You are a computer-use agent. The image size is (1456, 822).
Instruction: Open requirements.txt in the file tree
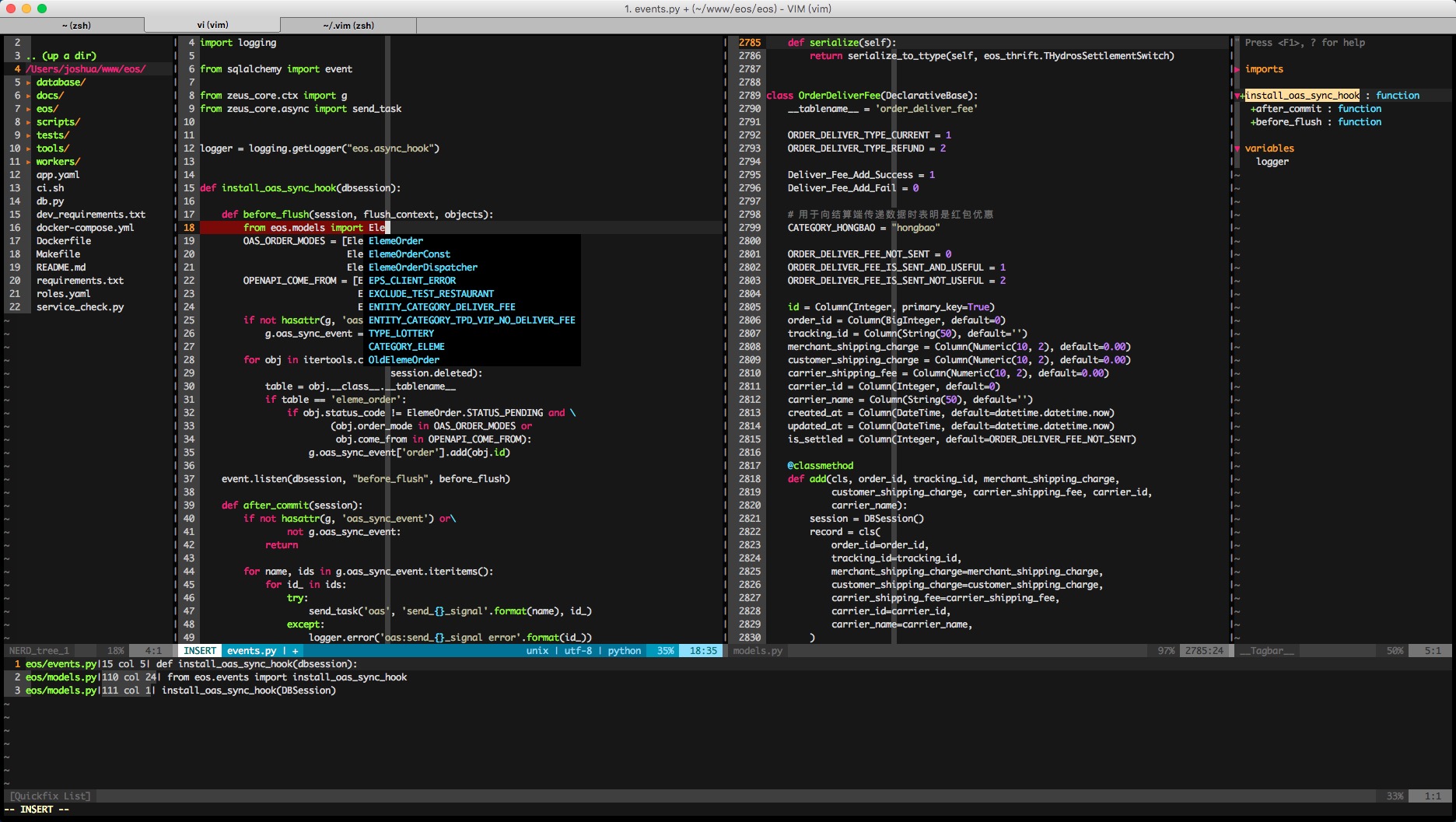coord(79,281)
